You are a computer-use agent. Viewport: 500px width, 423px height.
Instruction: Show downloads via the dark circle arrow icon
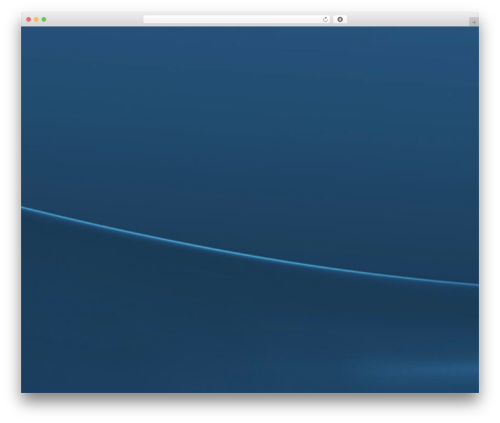point(340,20)
